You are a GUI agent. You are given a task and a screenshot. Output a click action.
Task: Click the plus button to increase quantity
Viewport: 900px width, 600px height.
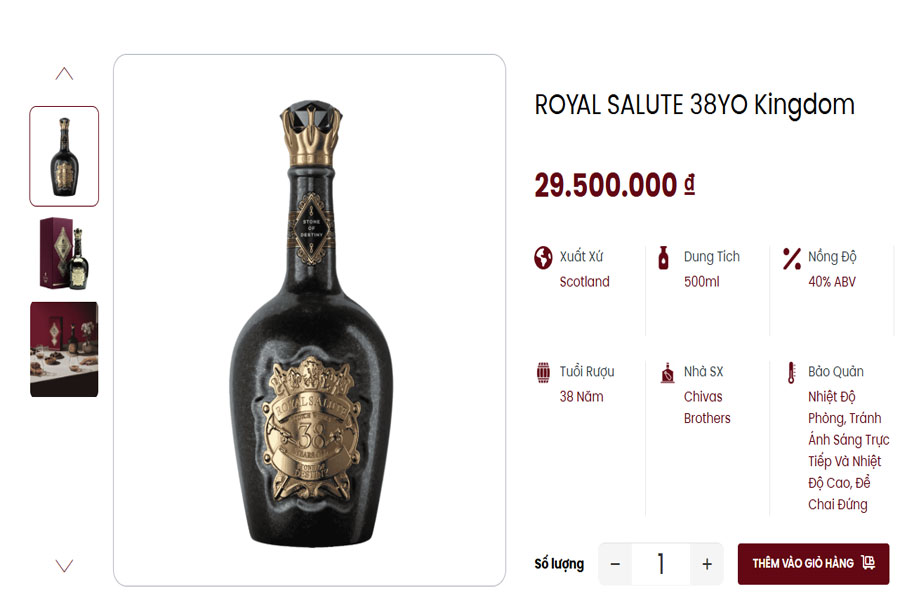pyautogui.click(x=707, y=563)
